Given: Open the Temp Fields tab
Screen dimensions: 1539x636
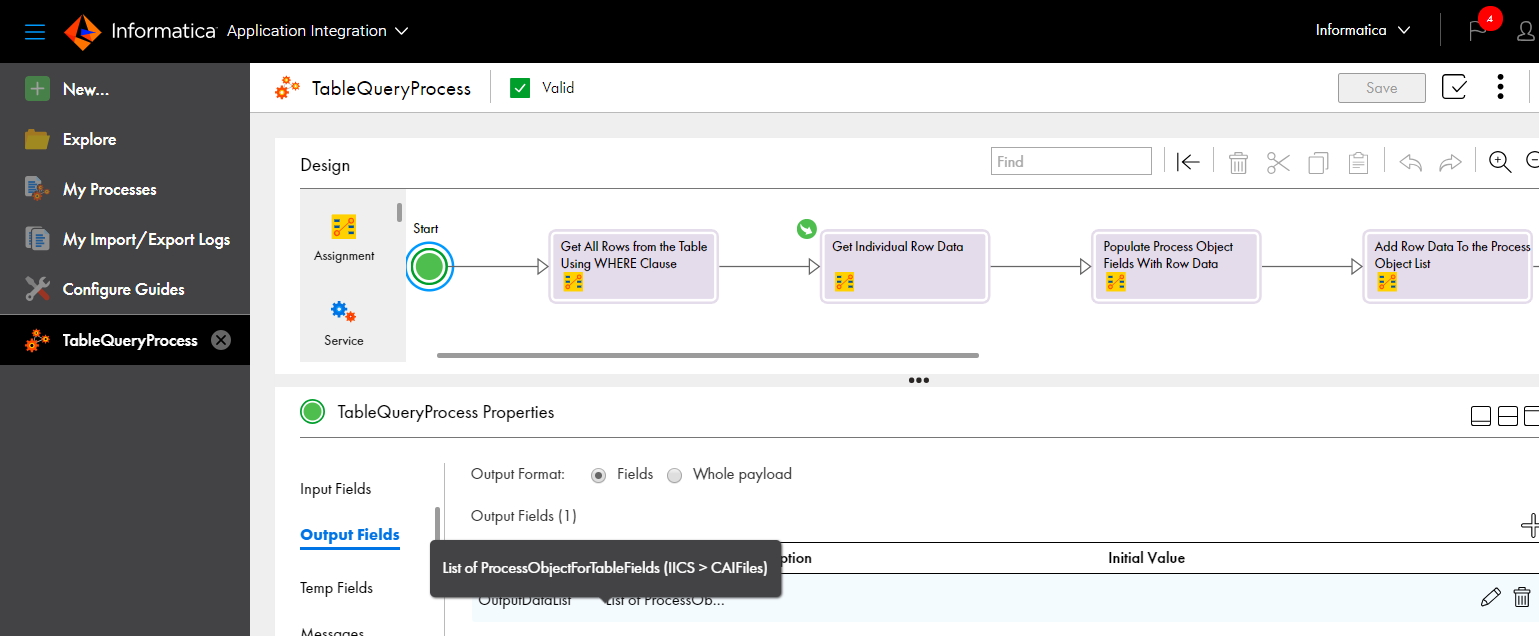Looking at the screenshot, I should (337, 588).
